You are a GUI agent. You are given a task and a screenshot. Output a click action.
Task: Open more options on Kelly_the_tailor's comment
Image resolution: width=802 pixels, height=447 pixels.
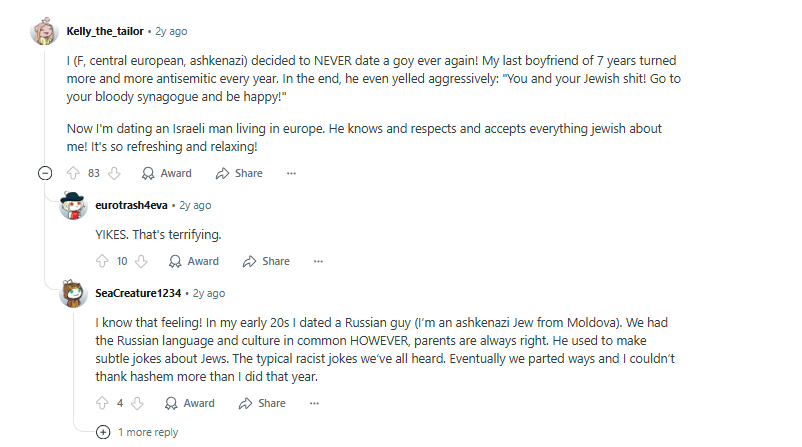tap(291, 173)
